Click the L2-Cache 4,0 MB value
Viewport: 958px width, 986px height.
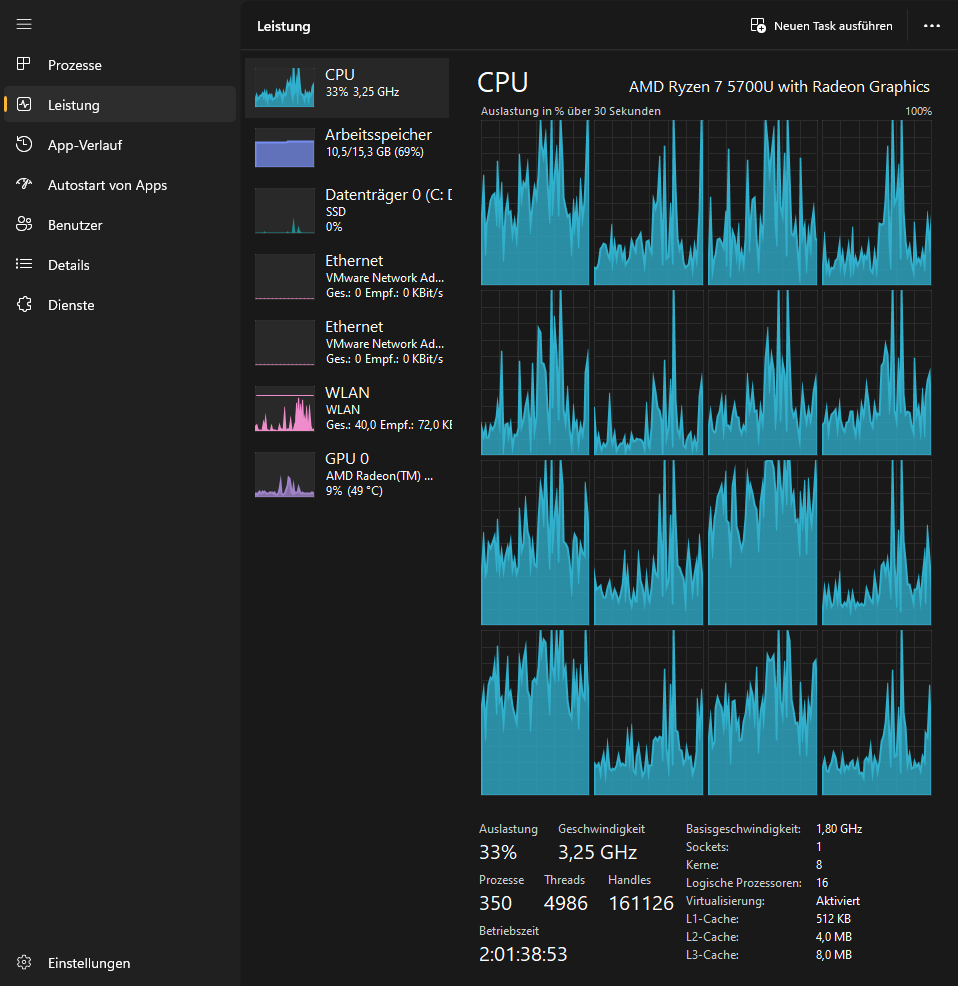point(834,936)
